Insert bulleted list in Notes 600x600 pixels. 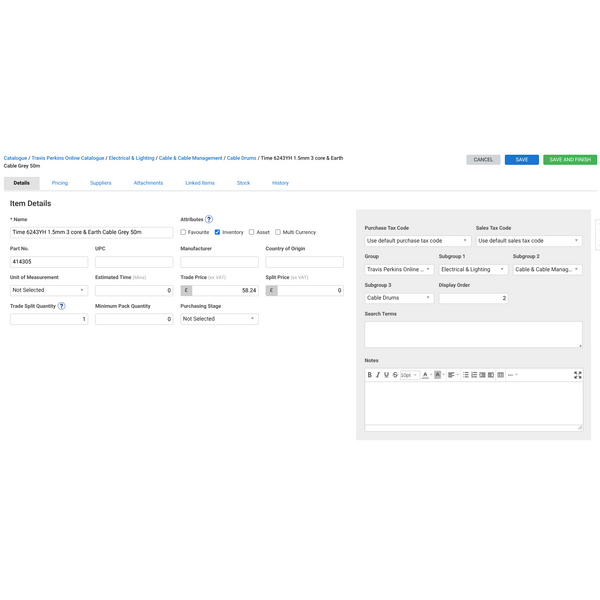(x=466, y=375)
